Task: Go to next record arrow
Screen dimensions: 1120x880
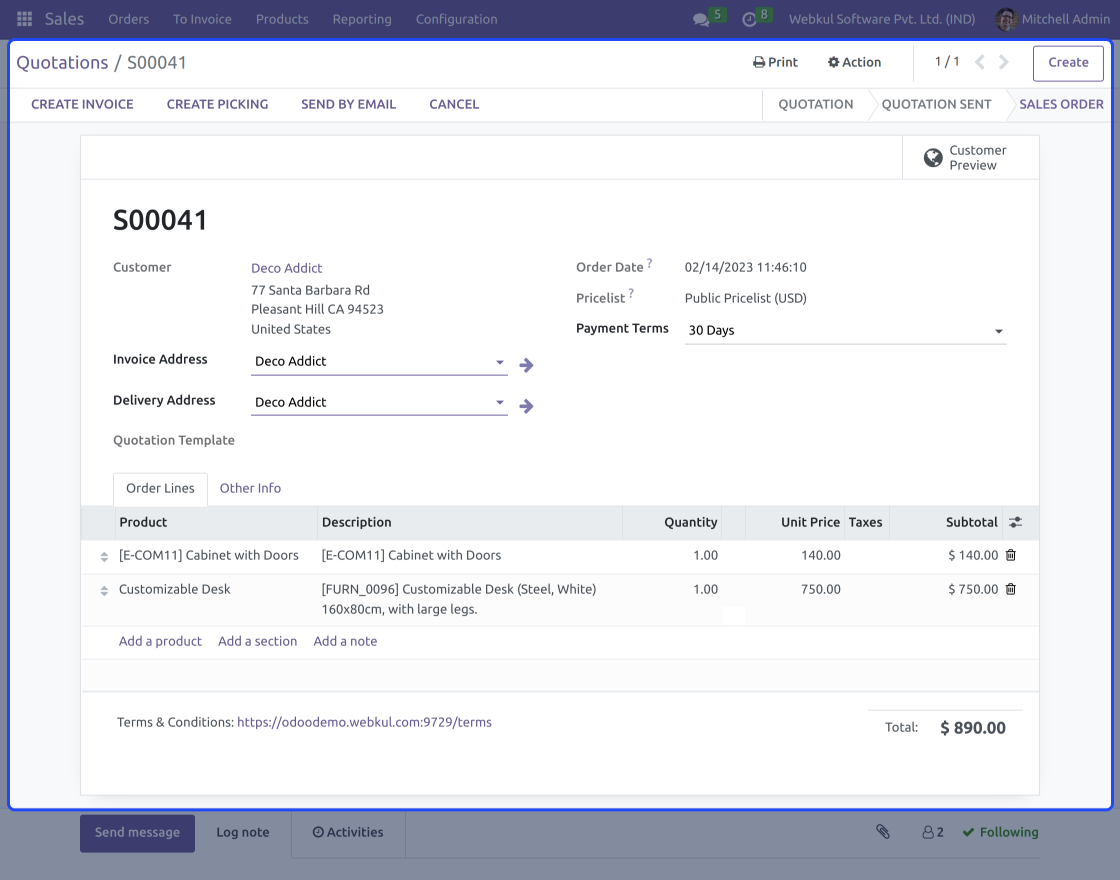Action: [x=1004, y=62]
